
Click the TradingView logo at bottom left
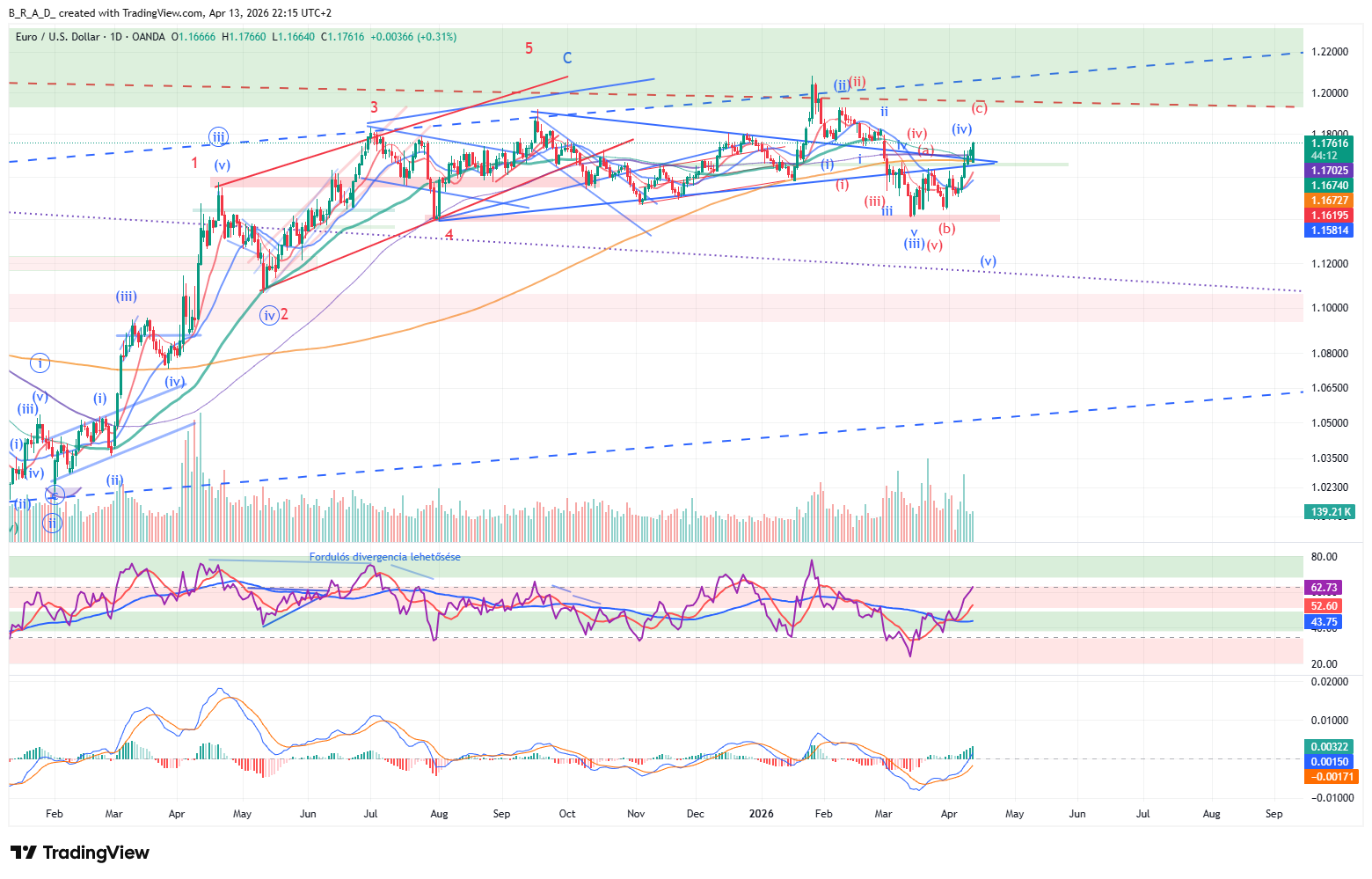coord(79,853)
